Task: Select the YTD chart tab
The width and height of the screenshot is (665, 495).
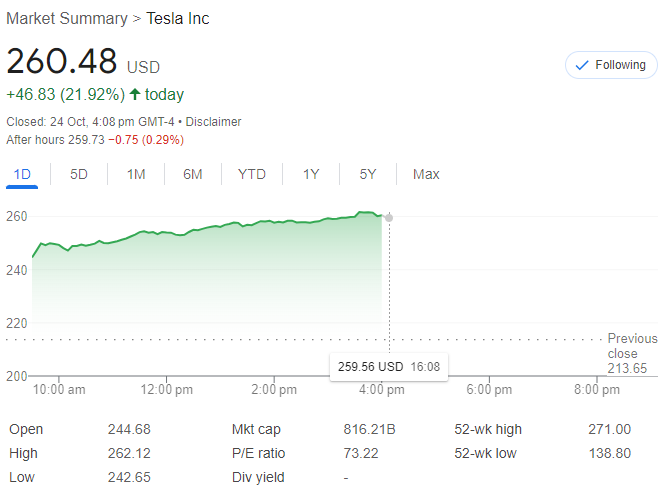Action: point(252,174)
